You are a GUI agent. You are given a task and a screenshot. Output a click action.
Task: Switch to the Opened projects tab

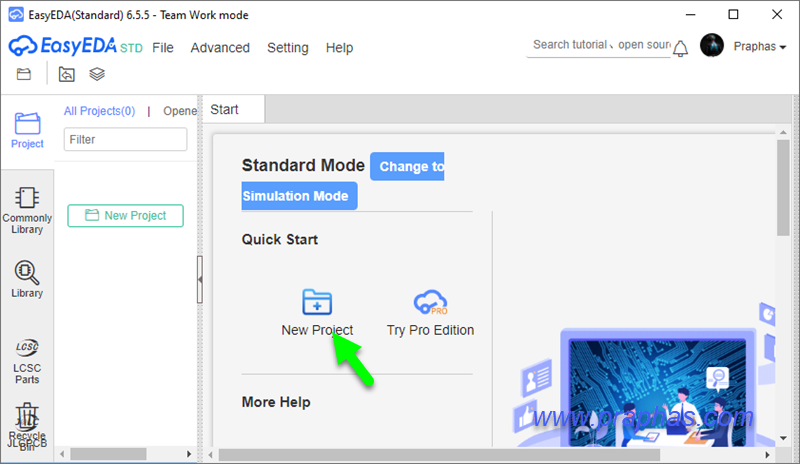[x=180, y=111]
